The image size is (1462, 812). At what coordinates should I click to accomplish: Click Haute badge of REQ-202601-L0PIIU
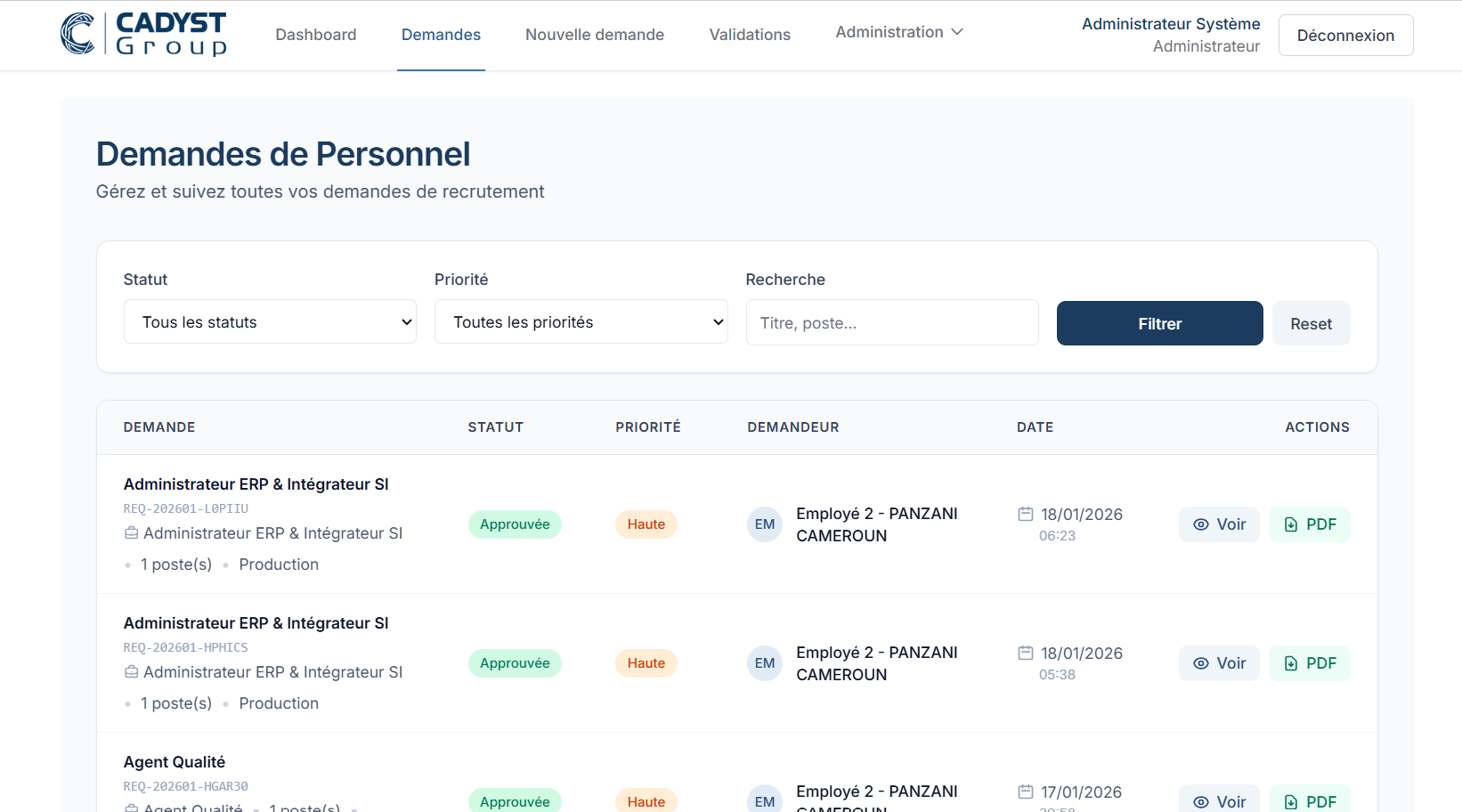(646, 524)
